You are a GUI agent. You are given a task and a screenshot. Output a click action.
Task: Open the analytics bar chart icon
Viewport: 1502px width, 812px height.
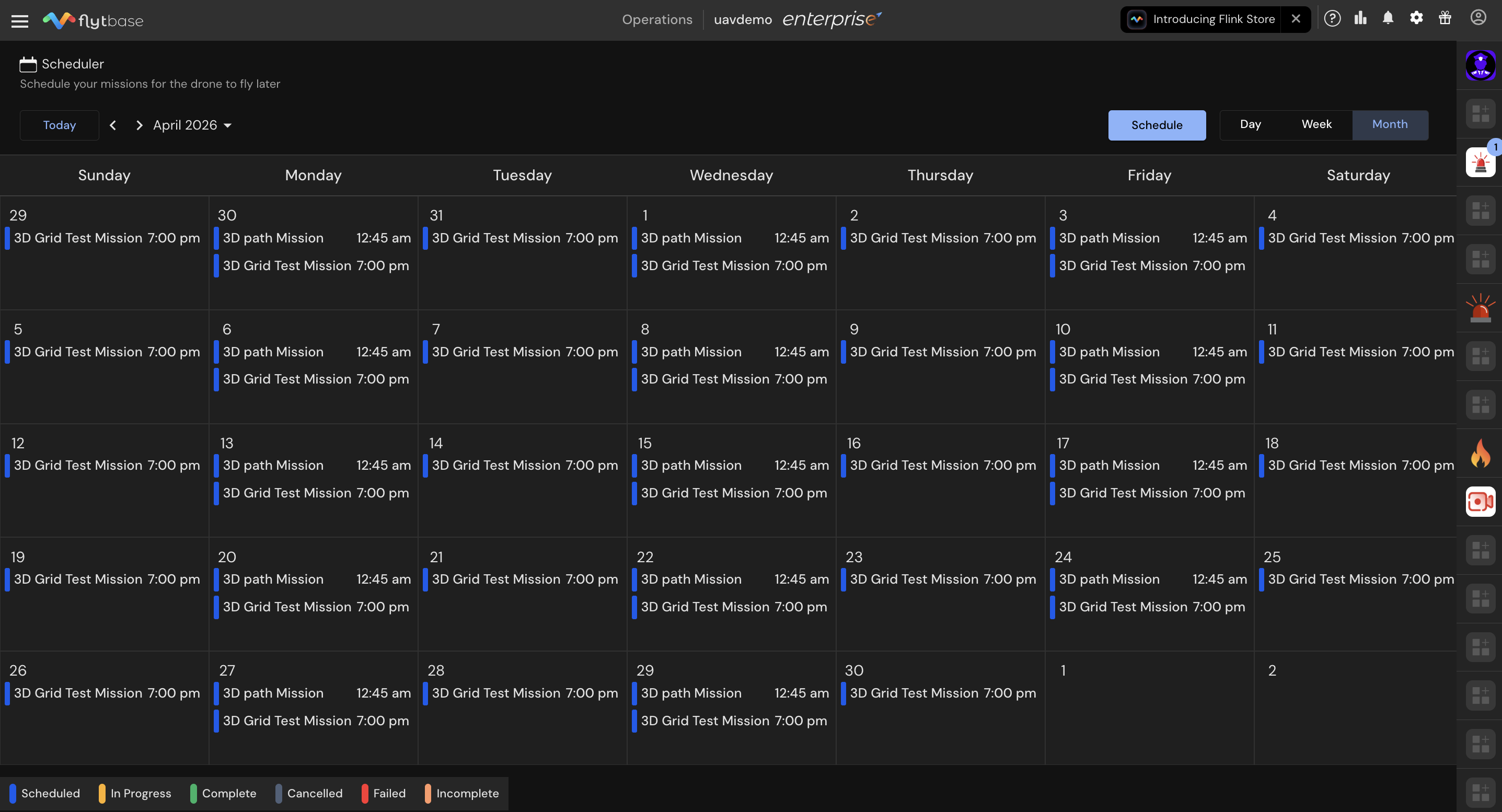tap(1360, 19)
